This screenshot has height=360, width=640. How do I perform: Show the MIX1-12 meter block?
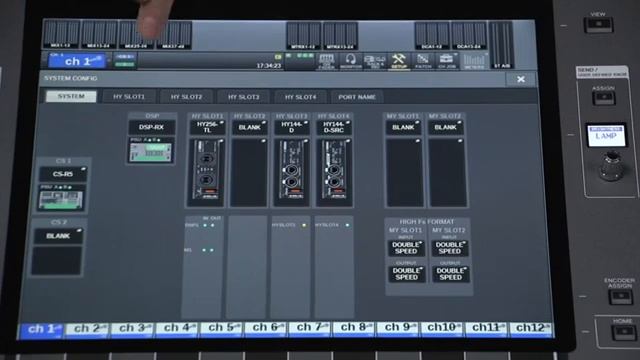point(61,35)
